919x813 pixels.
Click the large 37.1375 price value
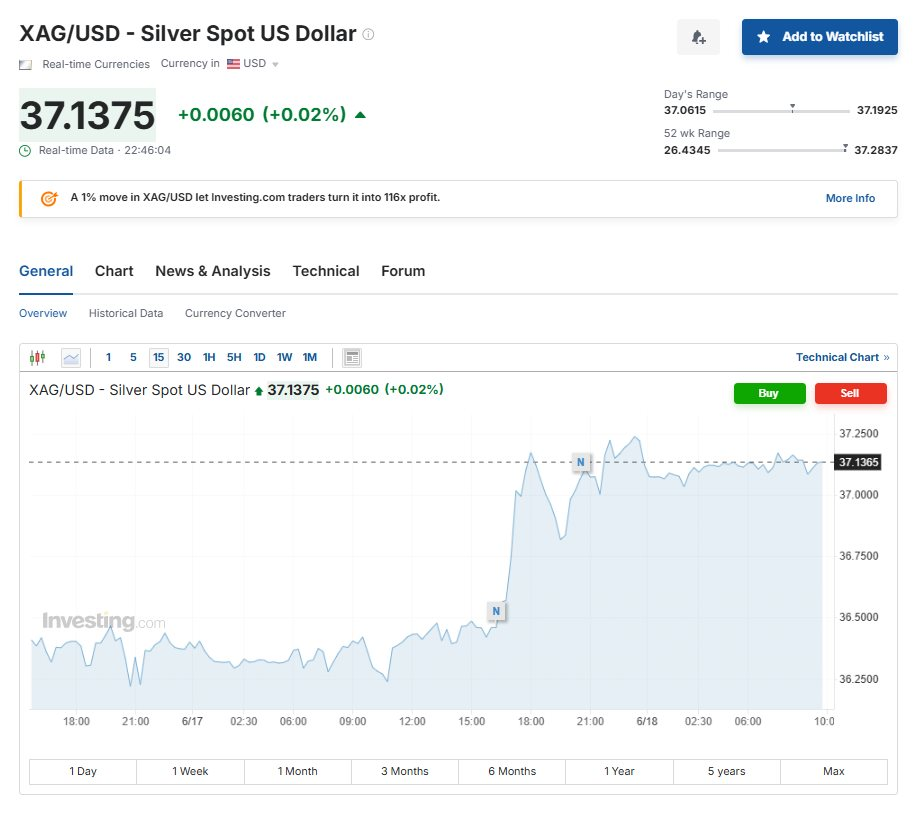(87, 115)
